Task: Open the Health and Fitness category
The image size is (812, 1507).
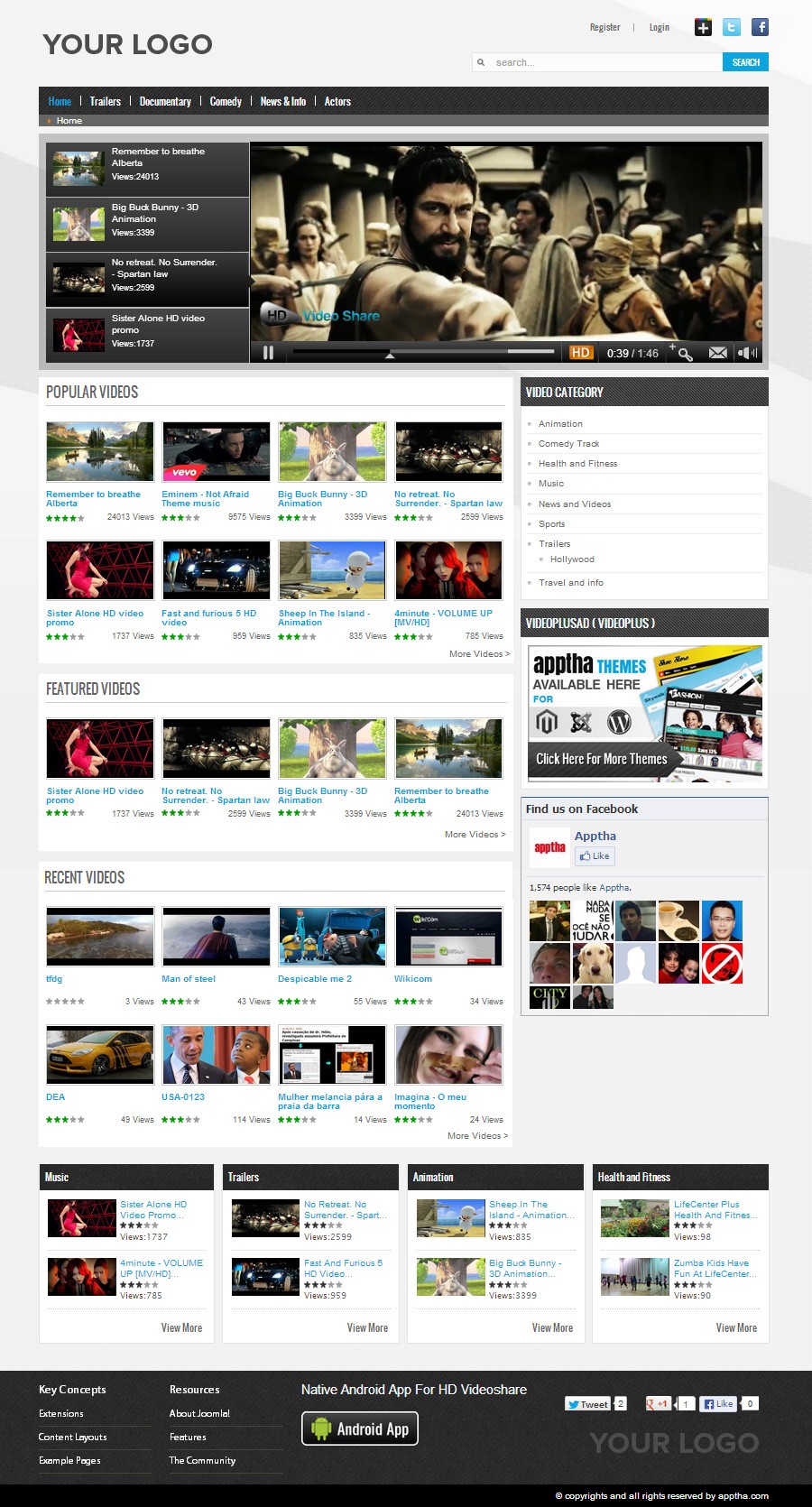Action: pos(577,463)
